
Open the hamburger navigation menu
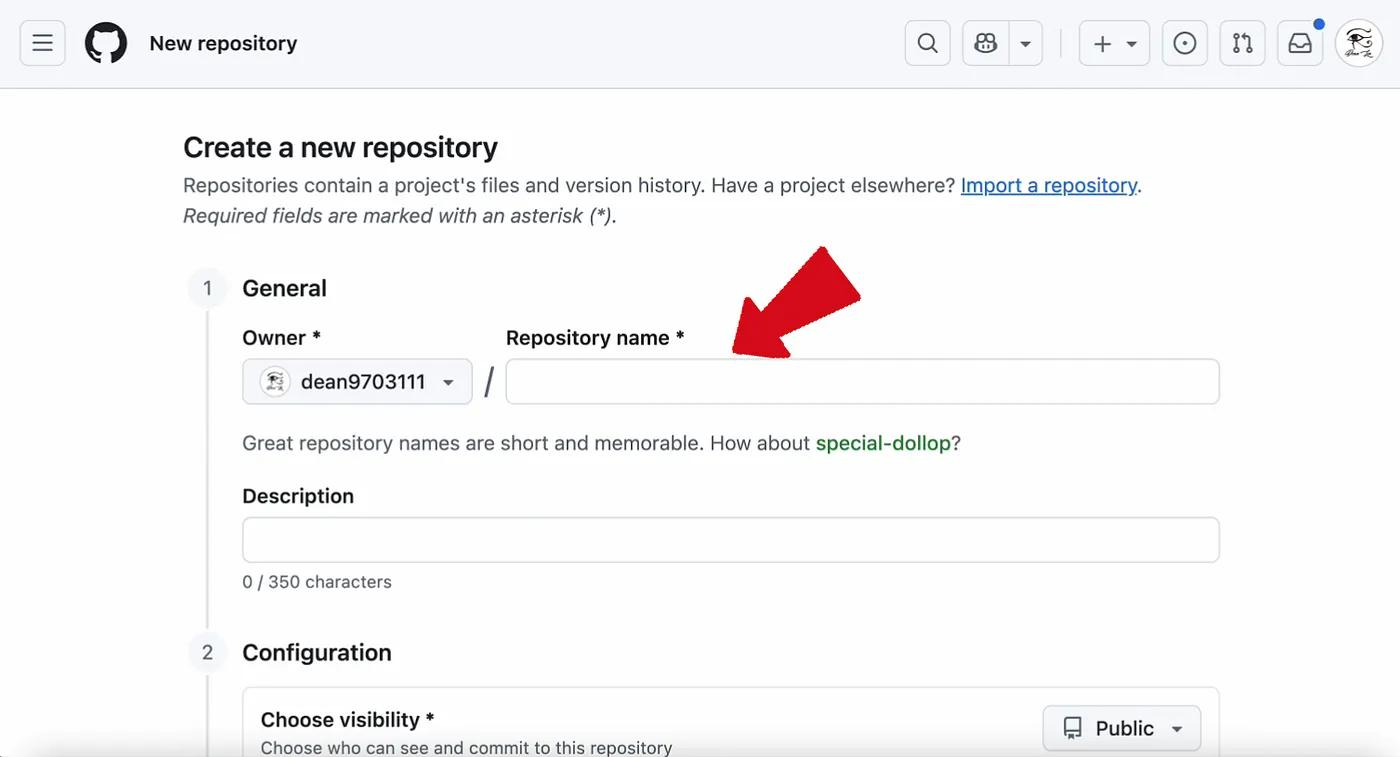(42, 44)
